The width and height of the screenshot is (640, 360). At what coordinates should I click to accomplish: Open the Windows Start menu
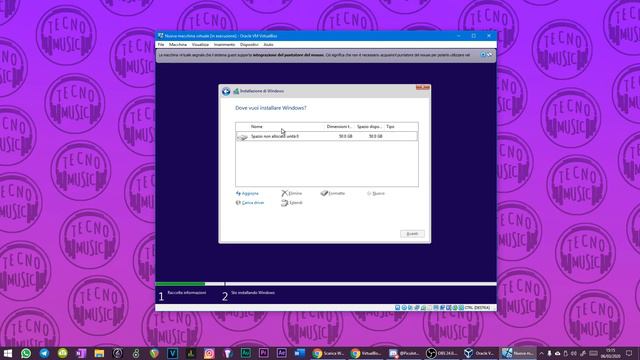(x=8, y=353)
